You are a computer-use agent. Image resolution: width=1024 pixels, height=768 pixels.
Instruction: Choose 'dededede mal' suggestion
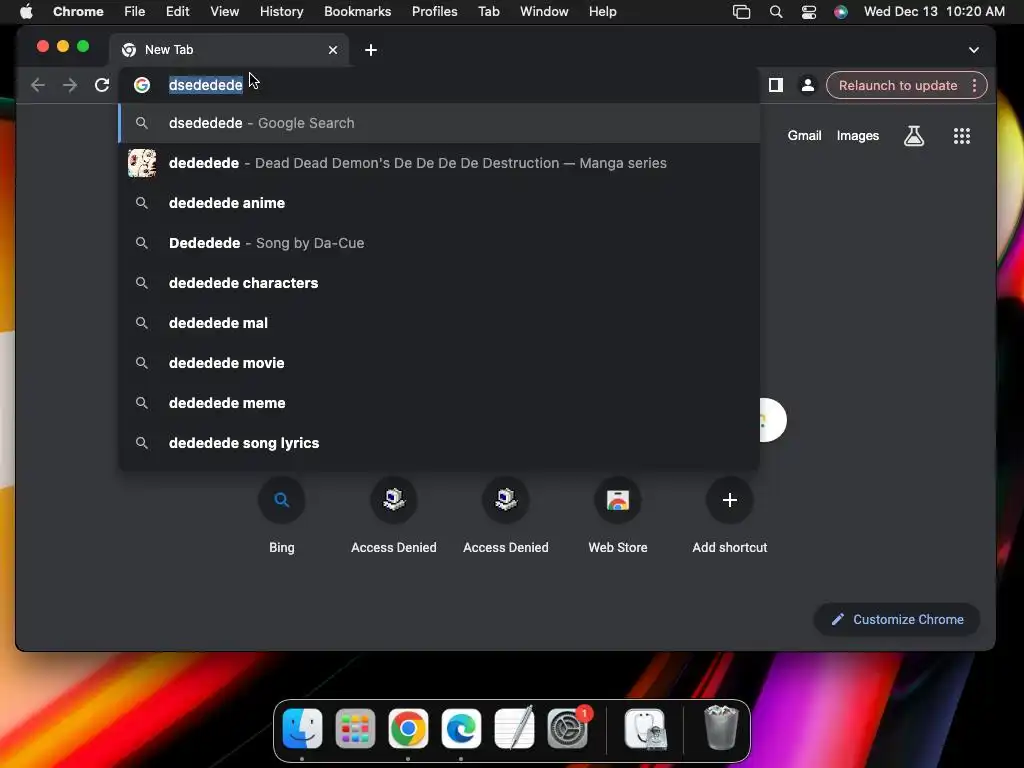pos(439,323)
